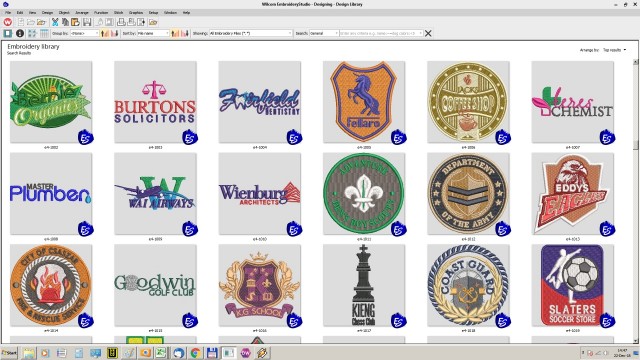640x360 pixels.
Task: Copy the selected design using the copy icon
Action: (x=65, y=22)
